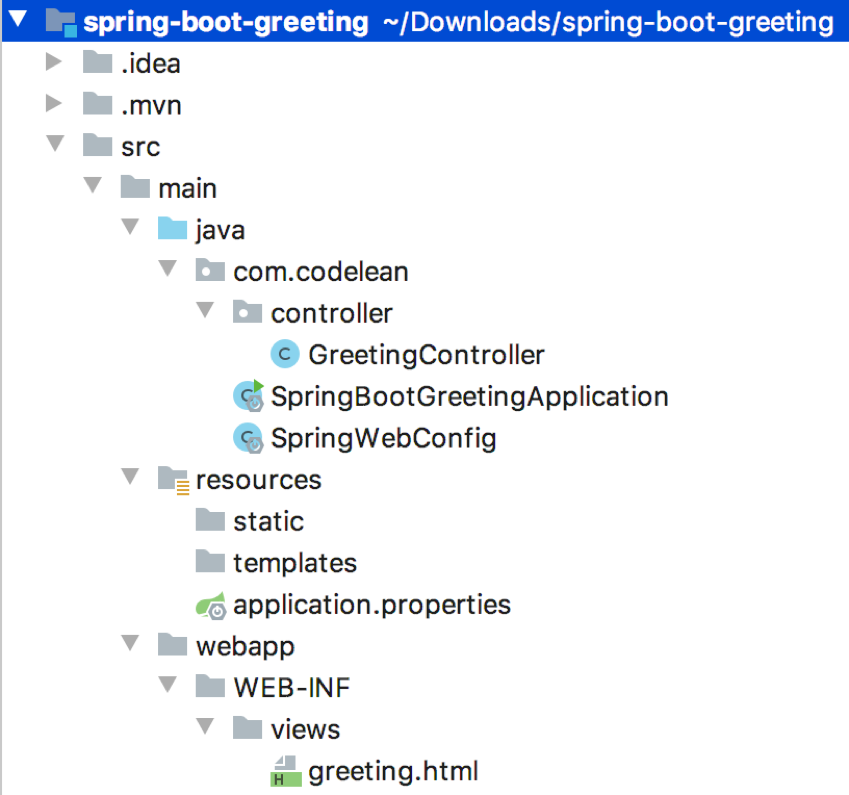Click the WEB-INF folder icon
The image size is (849, 795).
[x=210, y=687]
